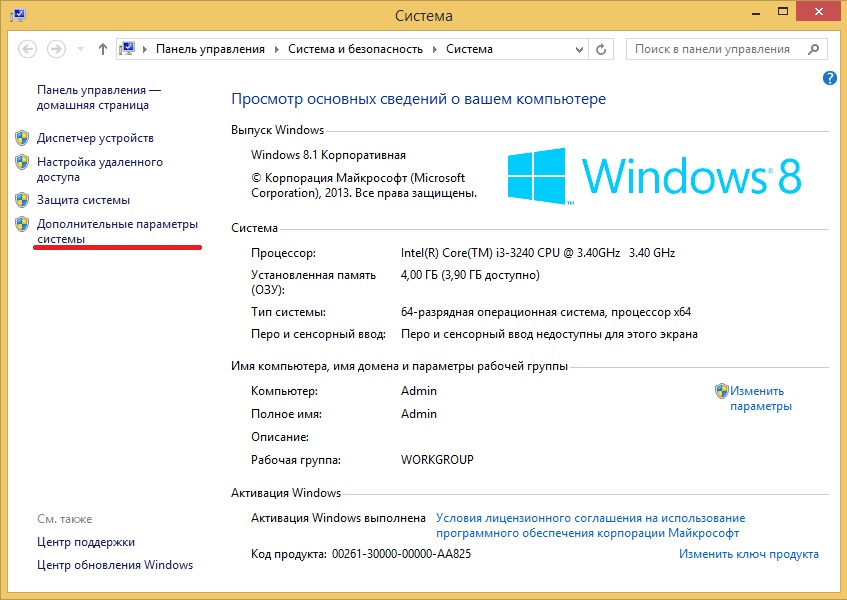This screenshot has width=847, height=600.
Task: Click shield icon next to Диспетчер устройств
Action: coord(22,138)
